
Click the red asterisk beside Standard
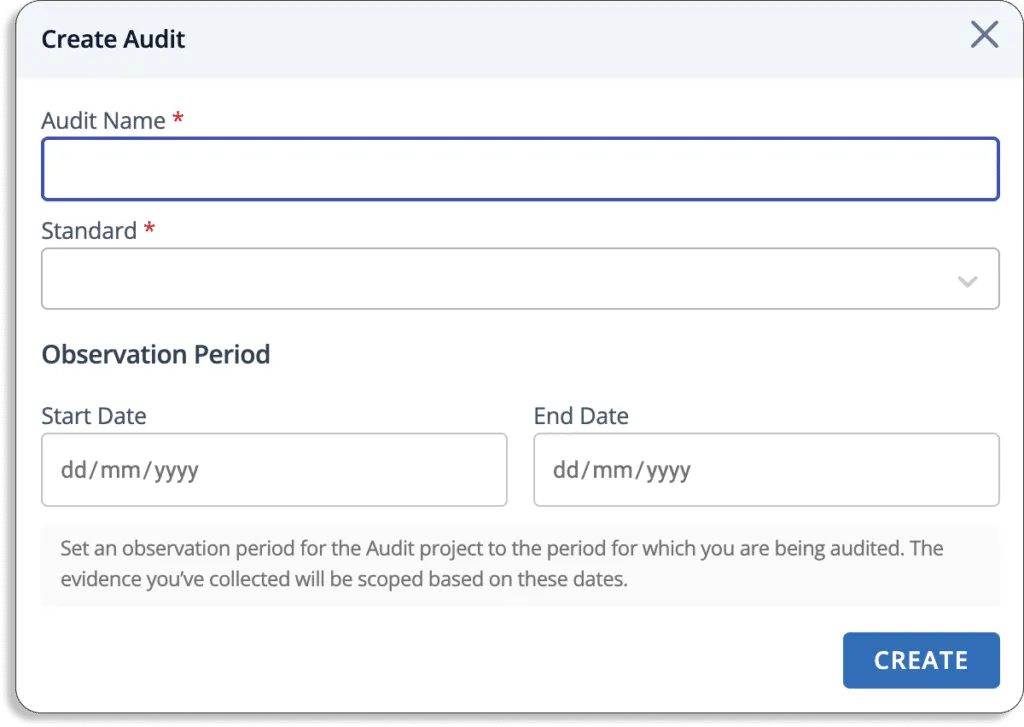coord(150,230)
